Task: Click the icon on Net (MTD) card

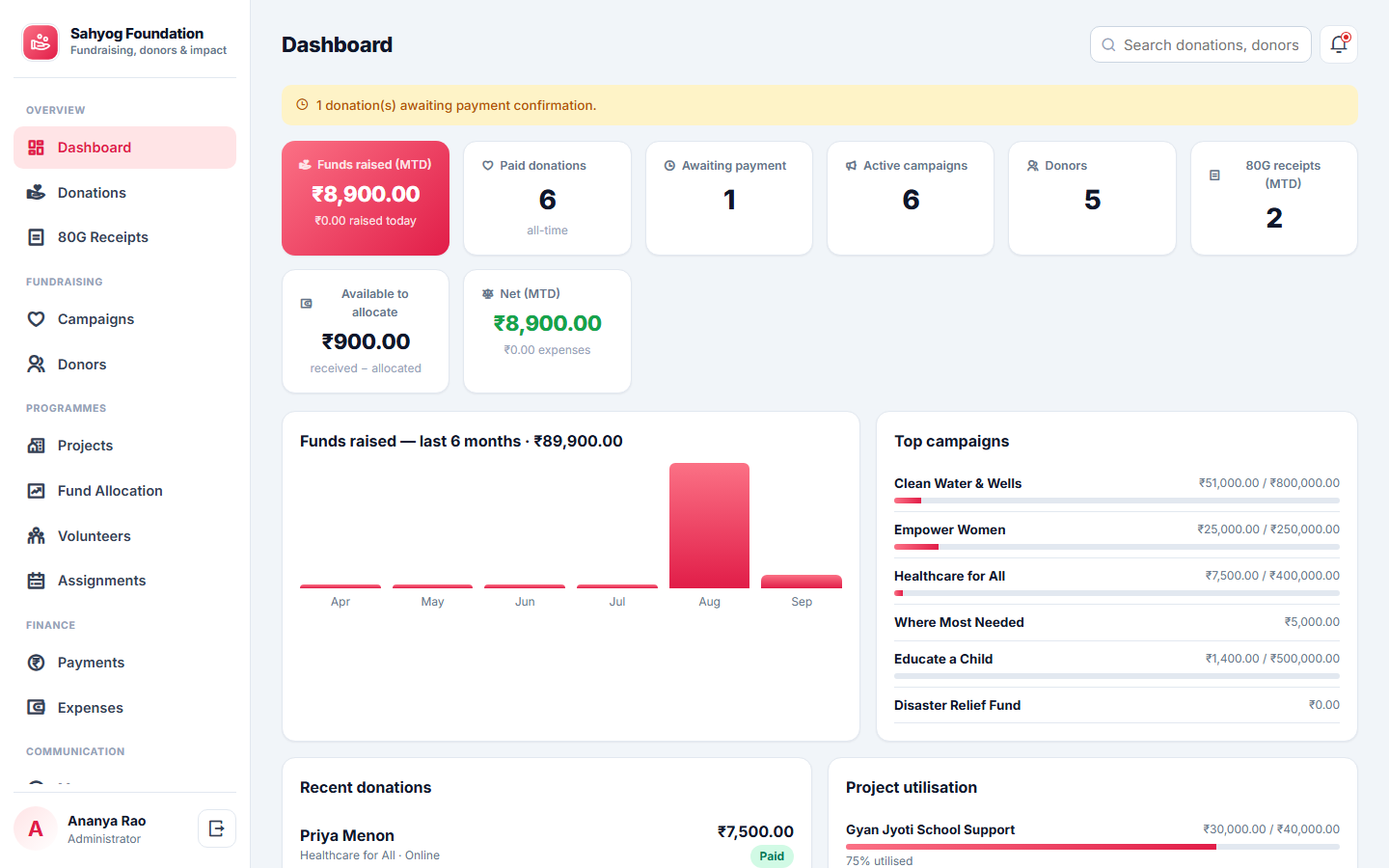Action: [x=488, y=294]
